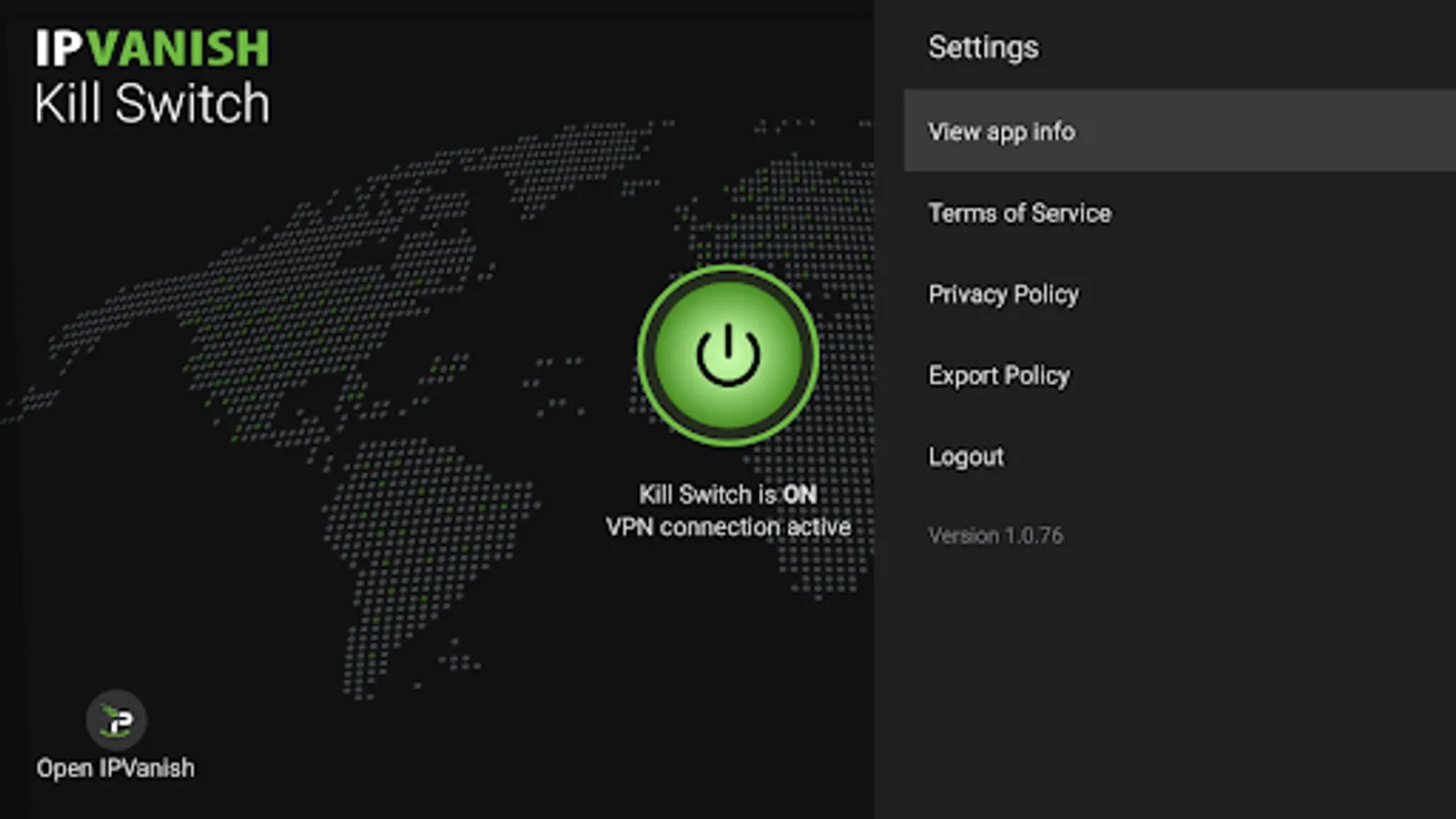The height and width of the screenshot is (819, 1456).
Task: Select Privacy Policy
Action: pyautogui.click(x=1003, y=294)
